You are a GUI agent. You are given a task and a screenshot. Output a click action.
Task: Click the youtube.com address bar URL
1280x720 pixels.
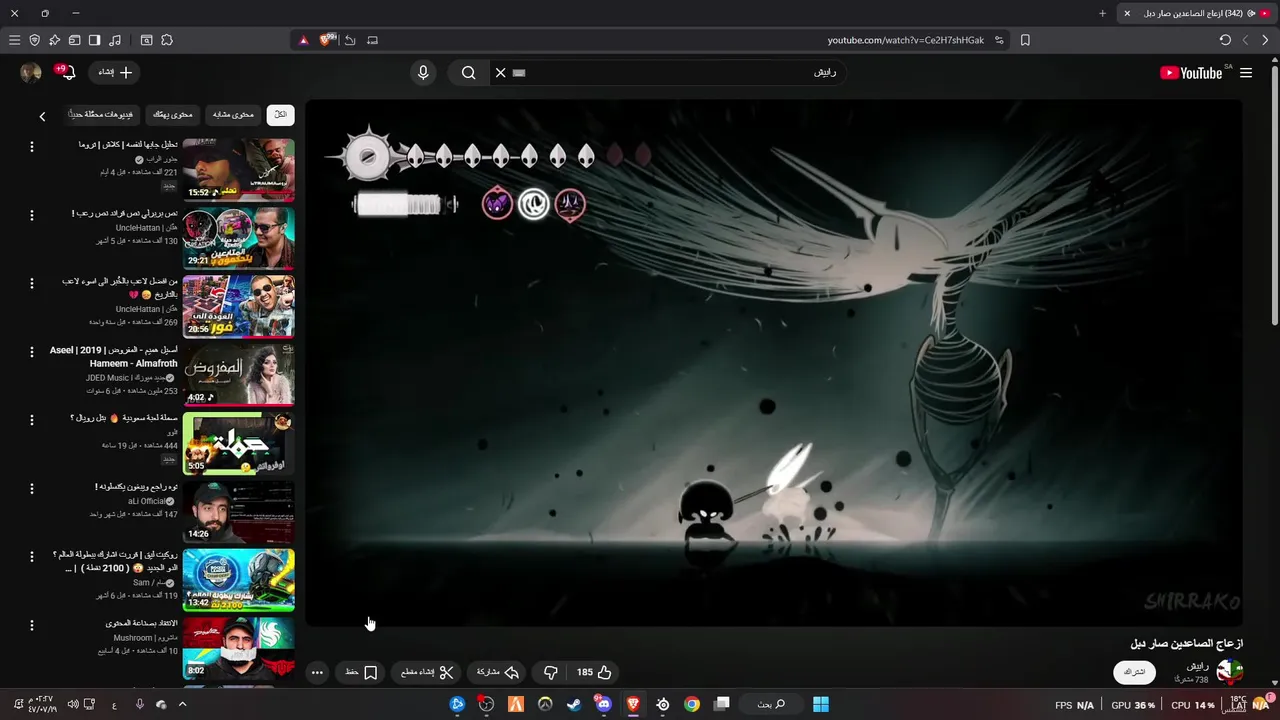coord(906,40)
